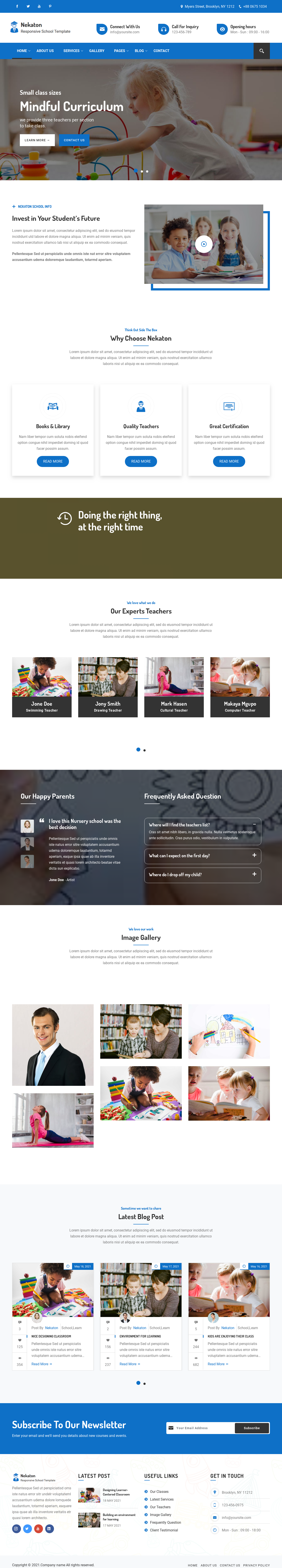The height and width of the screenshot is (1568, 282).
Task: Click the Subscribe newsletter button
Action: click(252, 1428)
